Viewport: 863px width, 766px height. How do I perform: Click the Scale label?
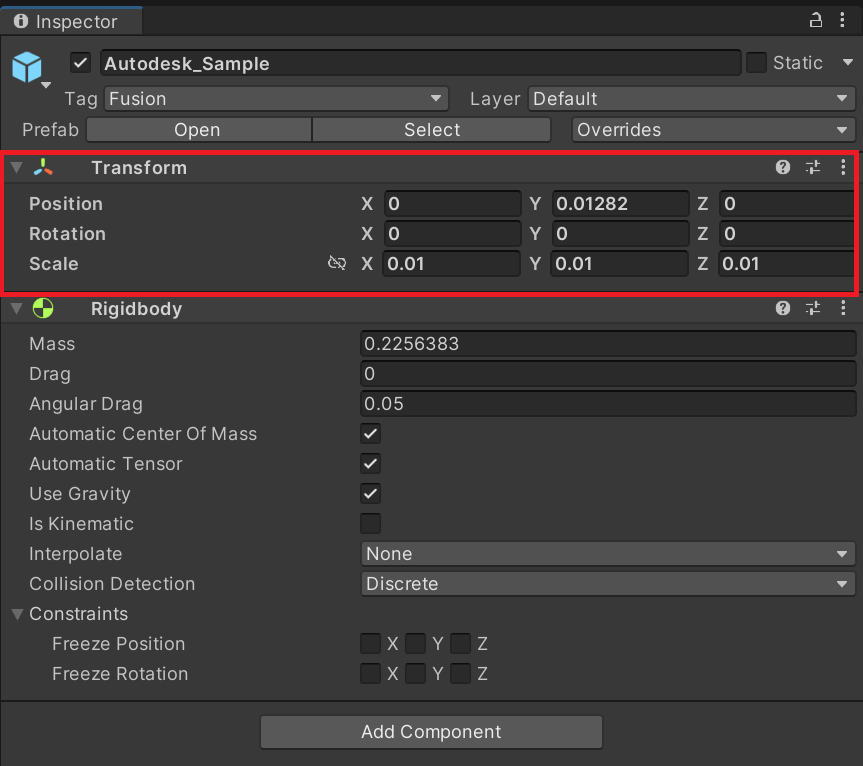(x=53, y=264)
